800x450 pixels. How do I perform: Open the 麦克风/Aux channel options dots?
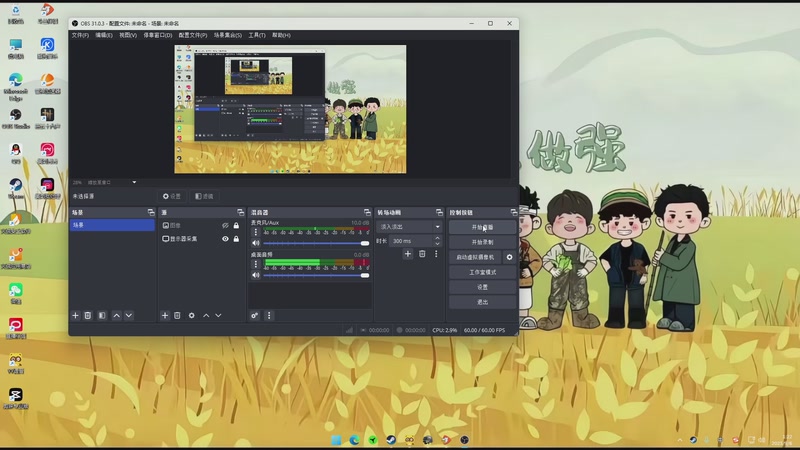coord(256,232)
